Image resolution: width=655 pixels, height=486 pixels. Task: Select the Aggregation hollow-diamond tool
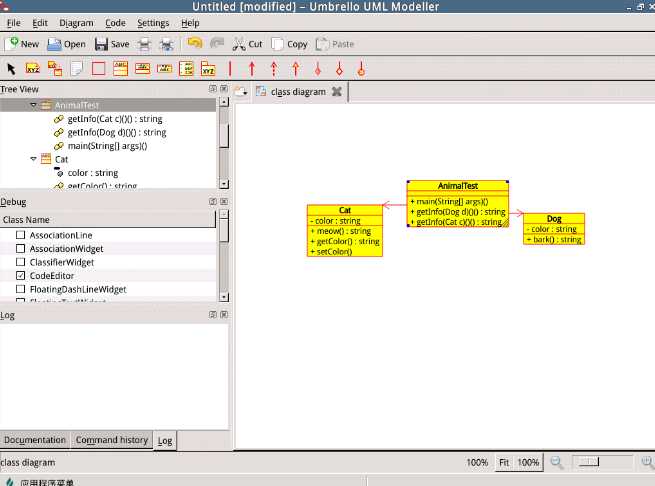tap(339, 69)
